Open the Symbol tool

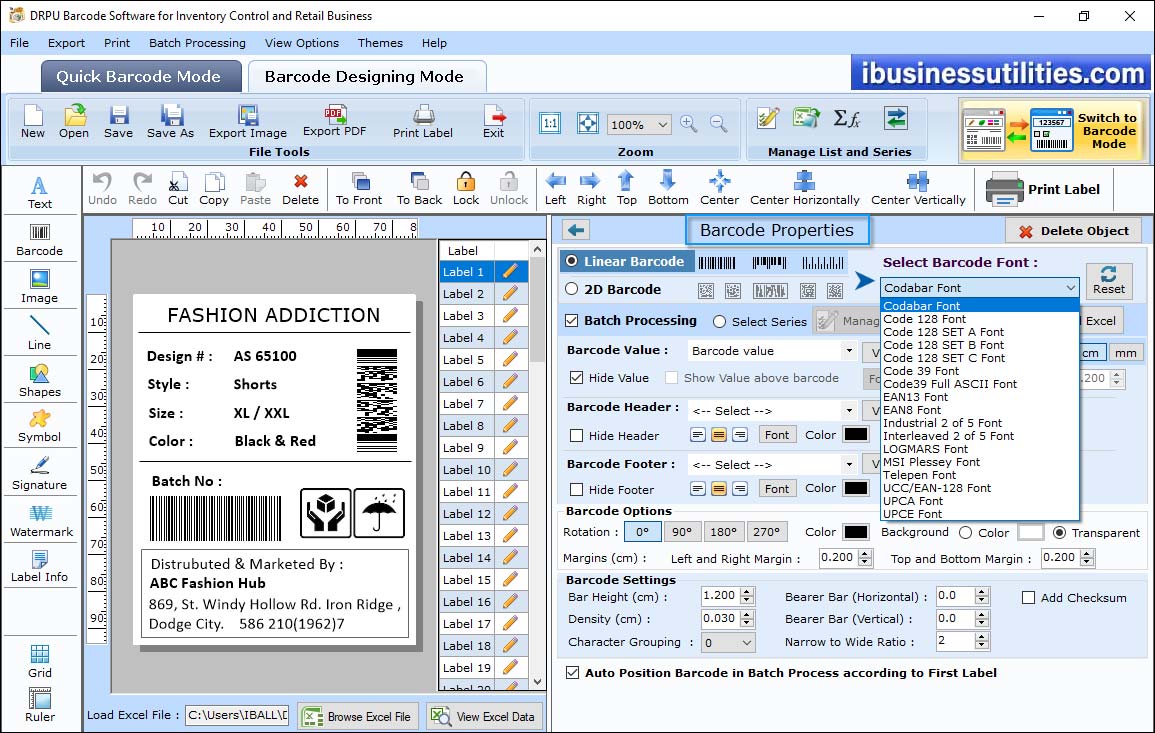click(40, 426)
